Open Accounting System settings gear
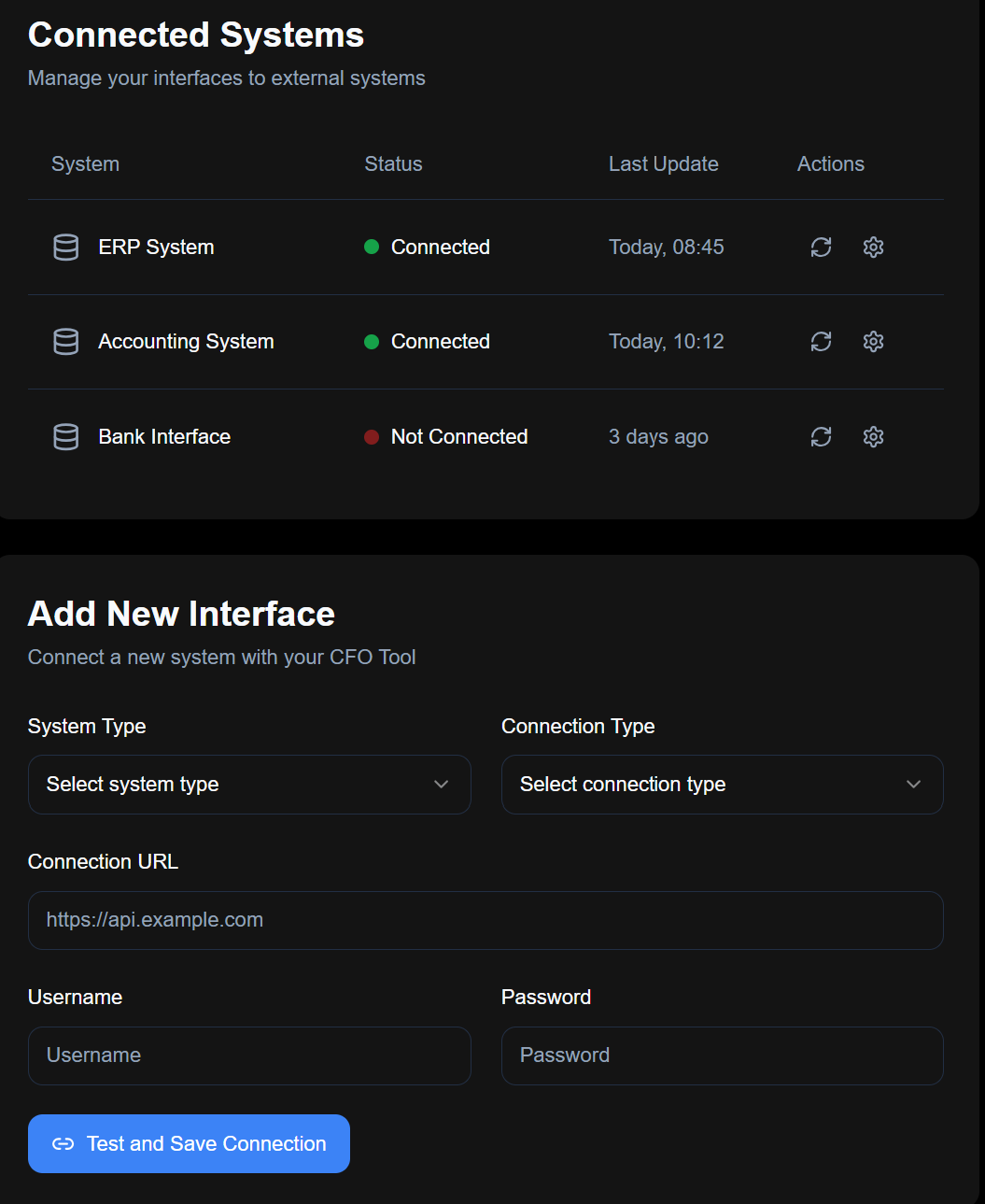The image size is (985, 1204). tap(873, 342)
